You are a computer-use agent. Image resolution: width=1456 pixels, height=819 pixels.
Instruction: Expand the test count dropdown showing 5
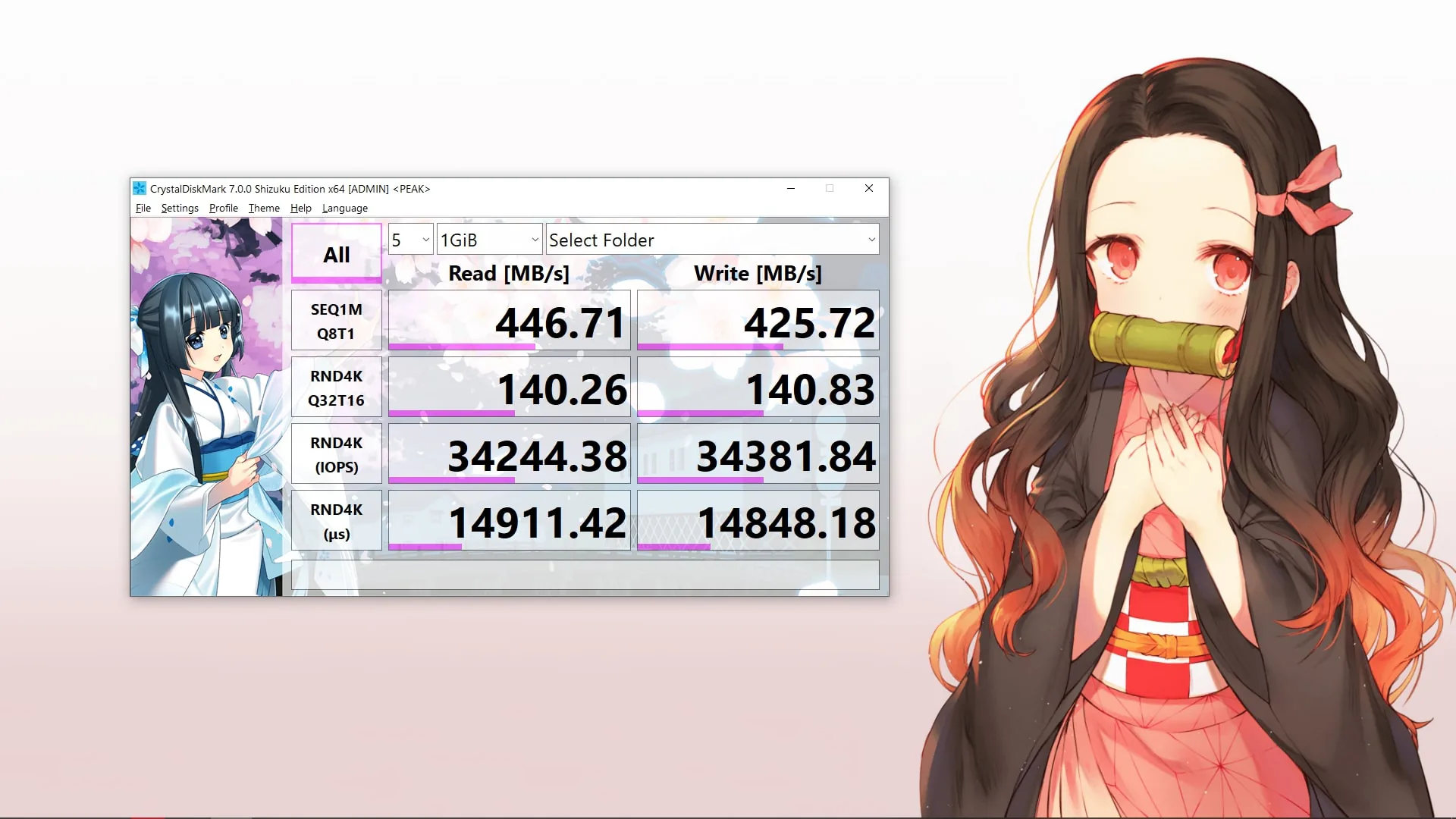tap(411, 240)
